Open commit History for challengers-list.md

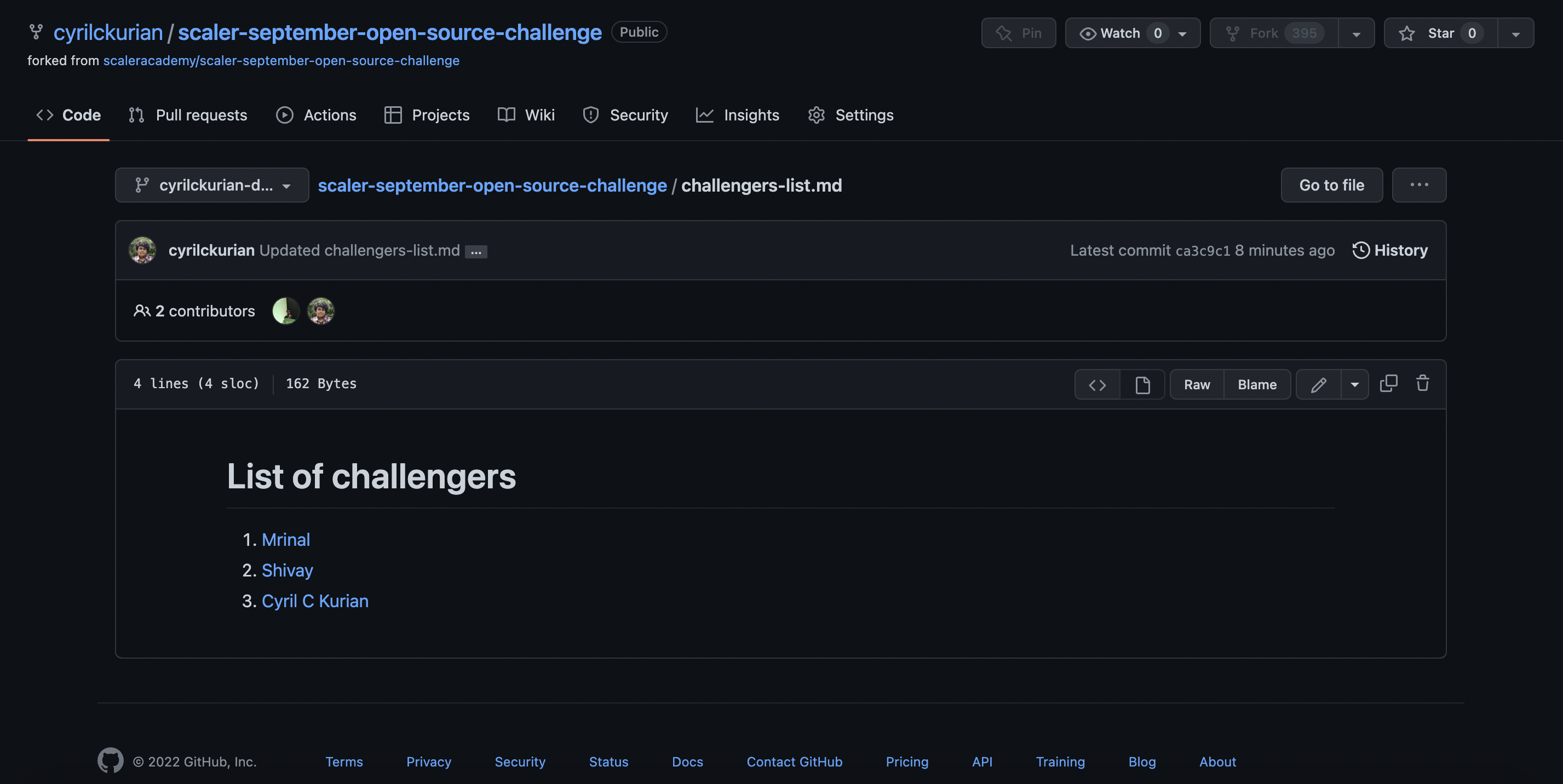(x=1390, y=250)
